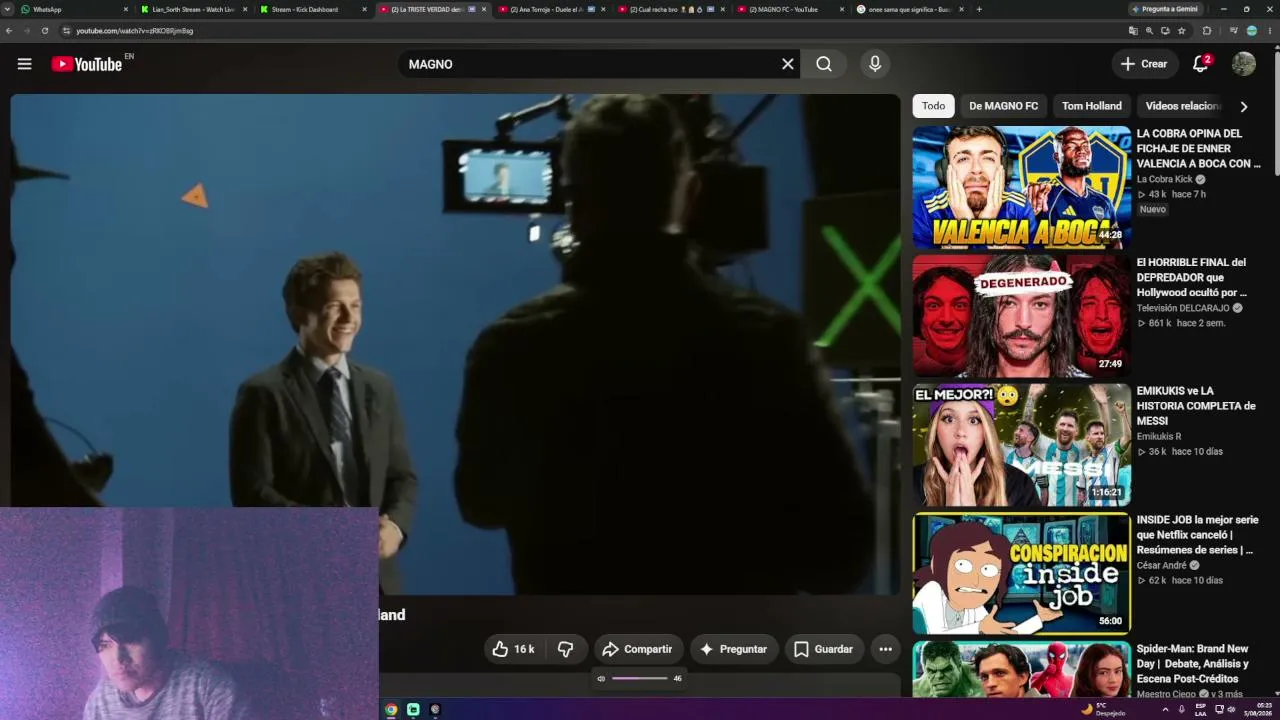1280x720 pixels.
Task: Open the Valencia a Boca thumbnail
Action: coord(1021,187)
